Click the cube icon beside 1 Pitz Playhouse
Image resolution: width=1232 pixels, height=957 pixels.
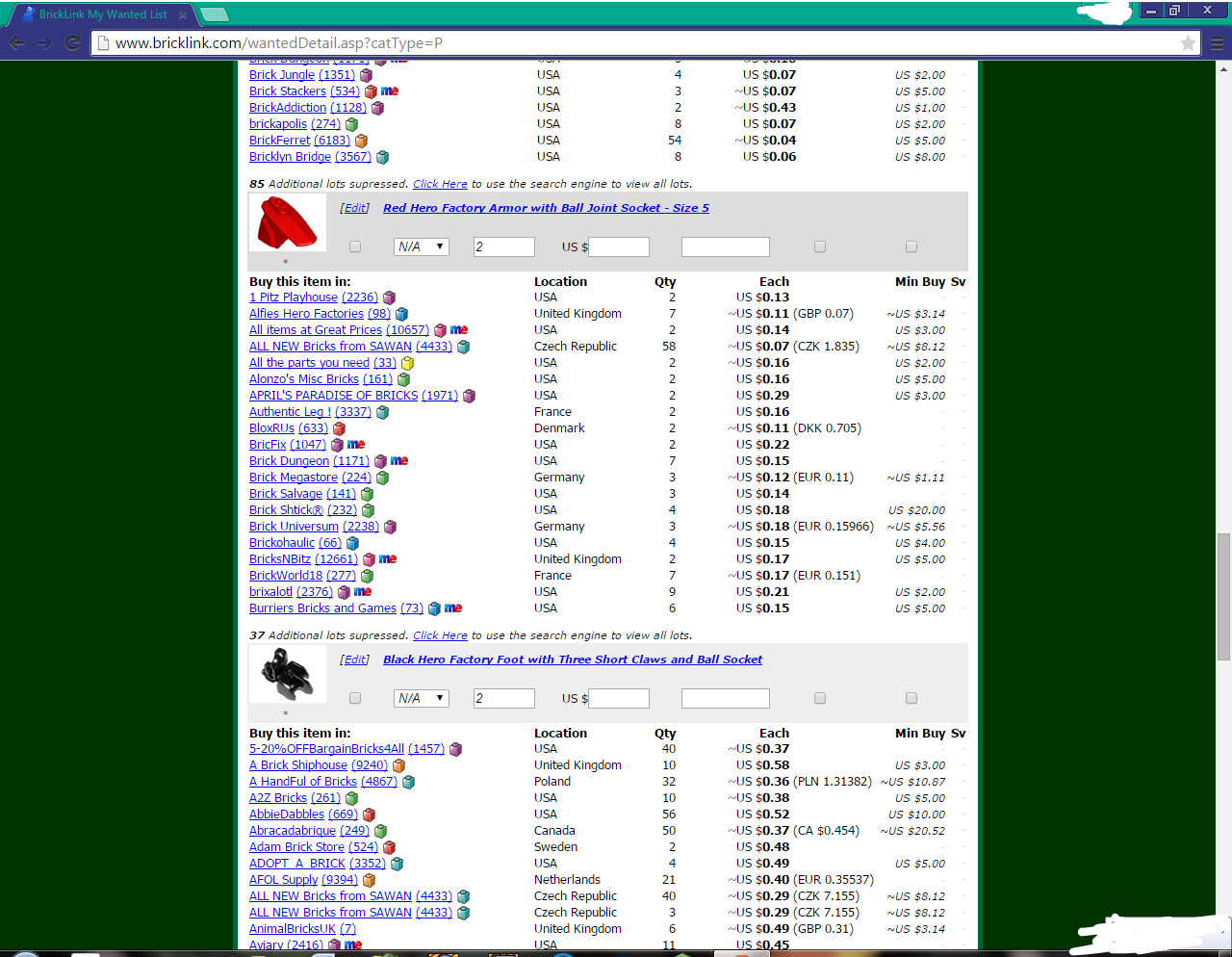390,298
